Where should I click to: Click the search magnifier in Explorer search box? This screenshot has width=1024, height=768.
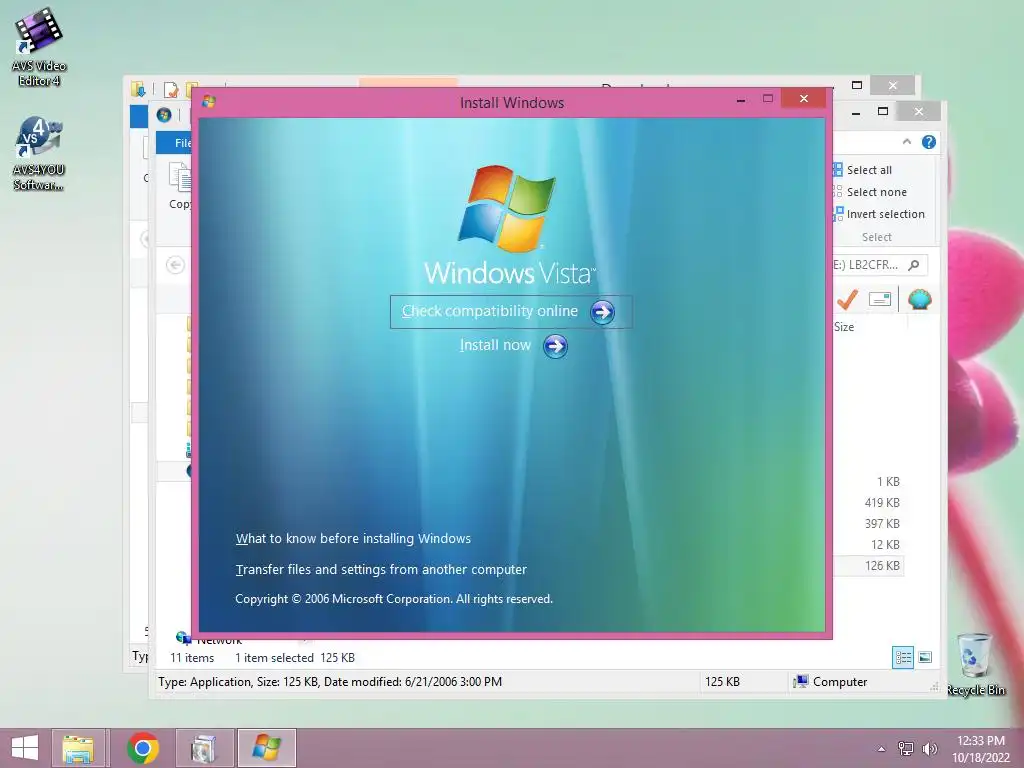914,265
